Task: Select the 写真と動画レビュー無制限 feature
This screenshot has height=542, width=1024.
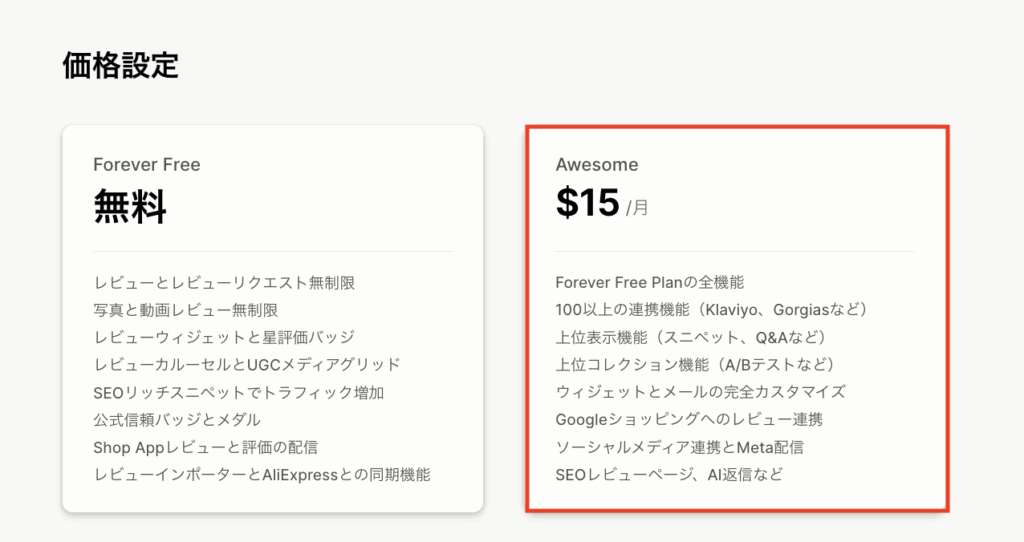Action: click(185, 310)
